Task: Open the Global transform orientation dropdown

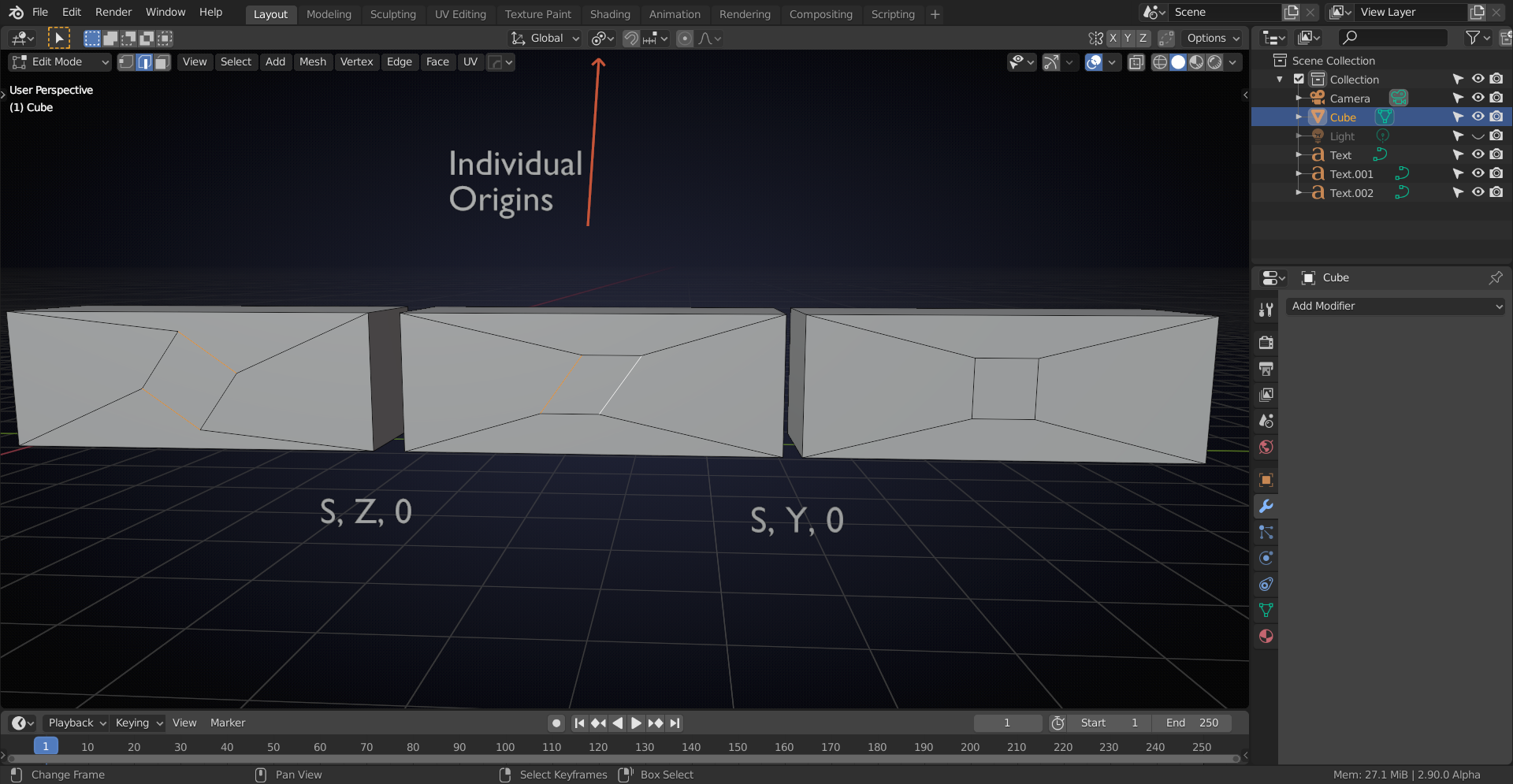Action: click(x=544, y=38)
